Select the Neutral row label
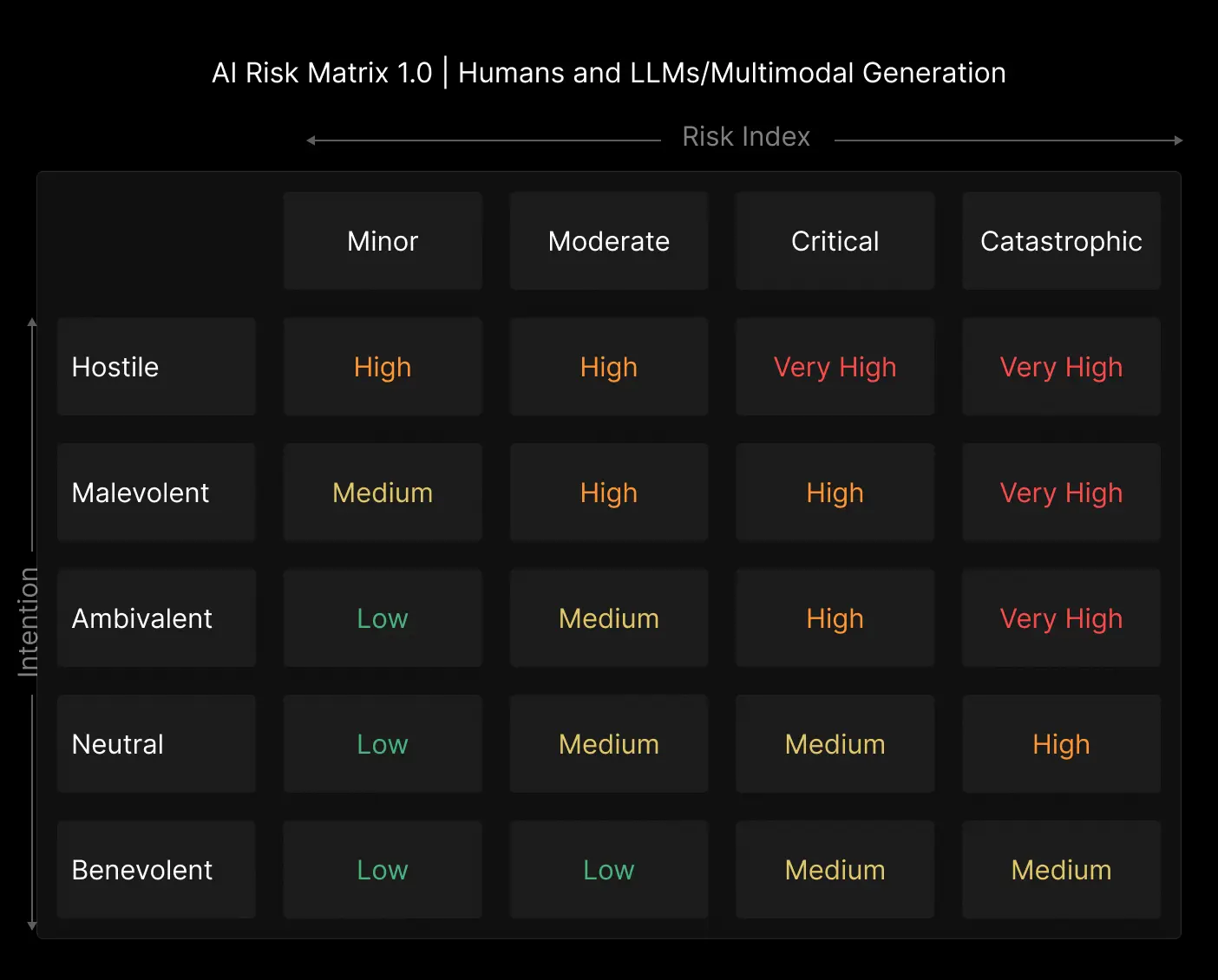The width and height of the screenshot is (1218, 980). [x=156, y=744]
